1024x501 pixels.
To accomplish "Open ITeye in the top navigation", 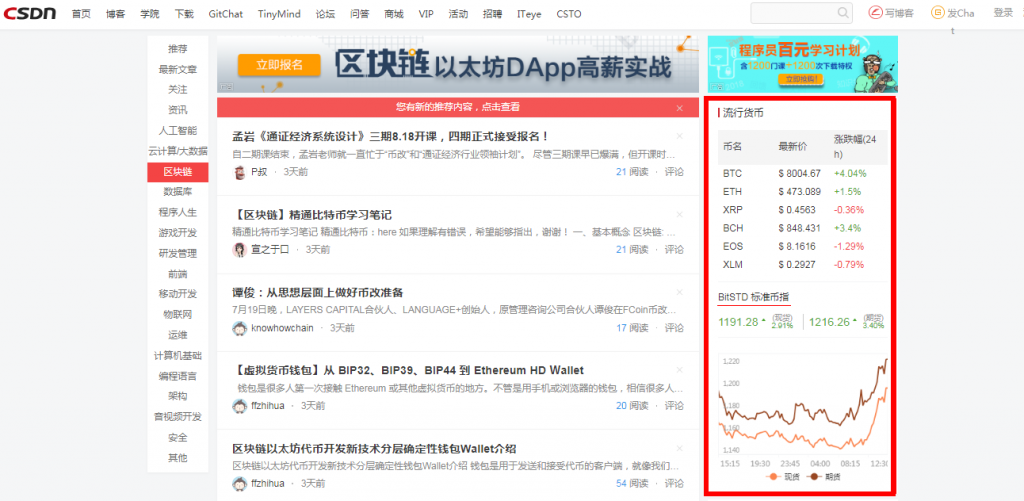I will (x=529, y=14).
